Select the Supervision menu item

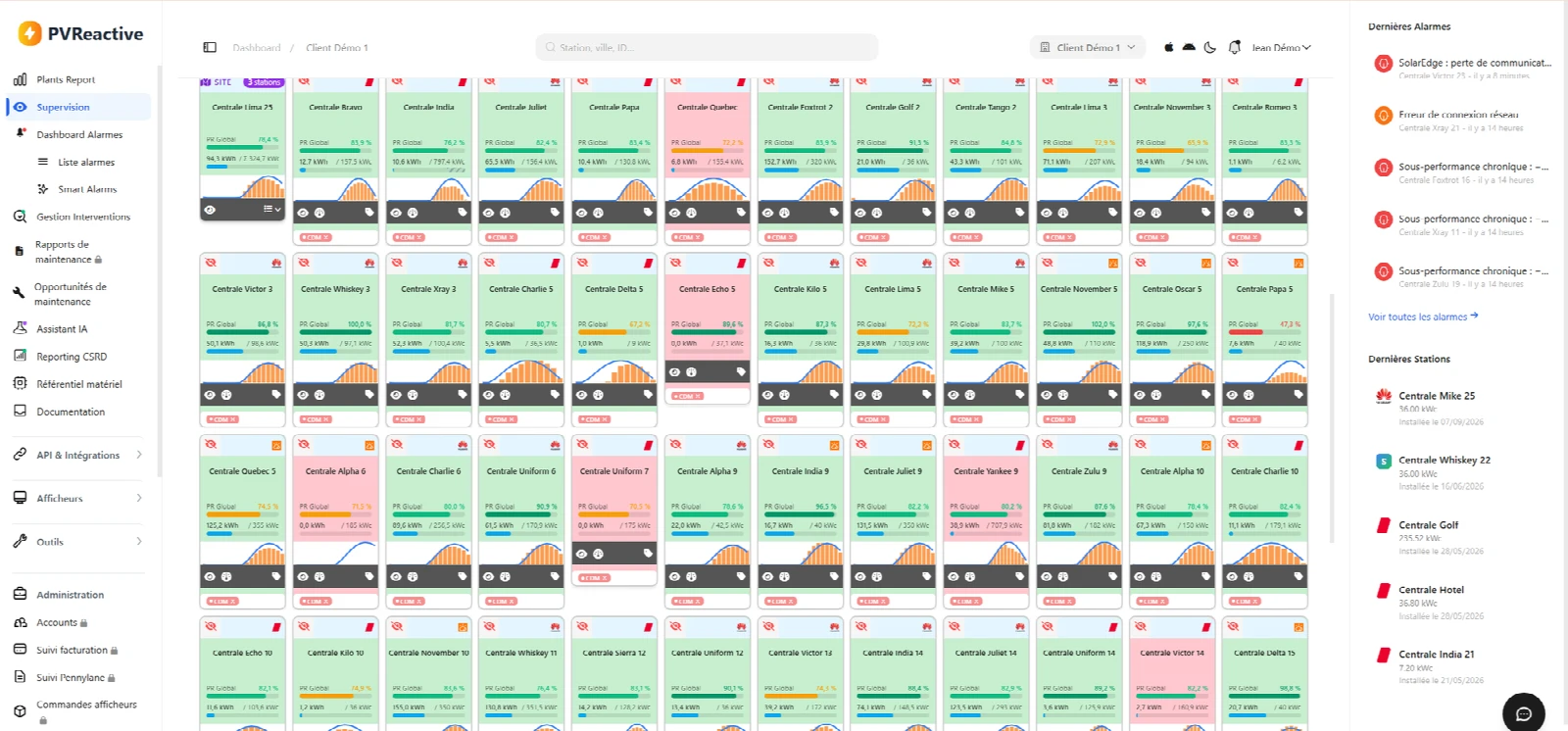point(78,107)
